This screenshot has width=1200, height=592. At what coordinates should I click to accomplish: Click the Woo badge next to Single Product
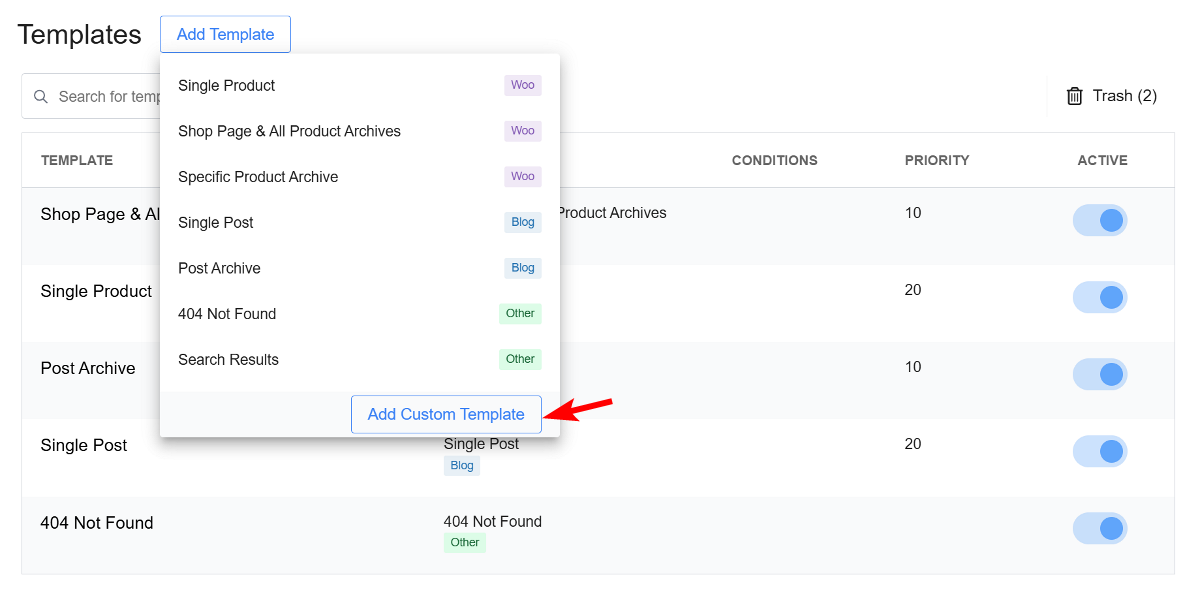pyautogui.click(x=522, y=85)
